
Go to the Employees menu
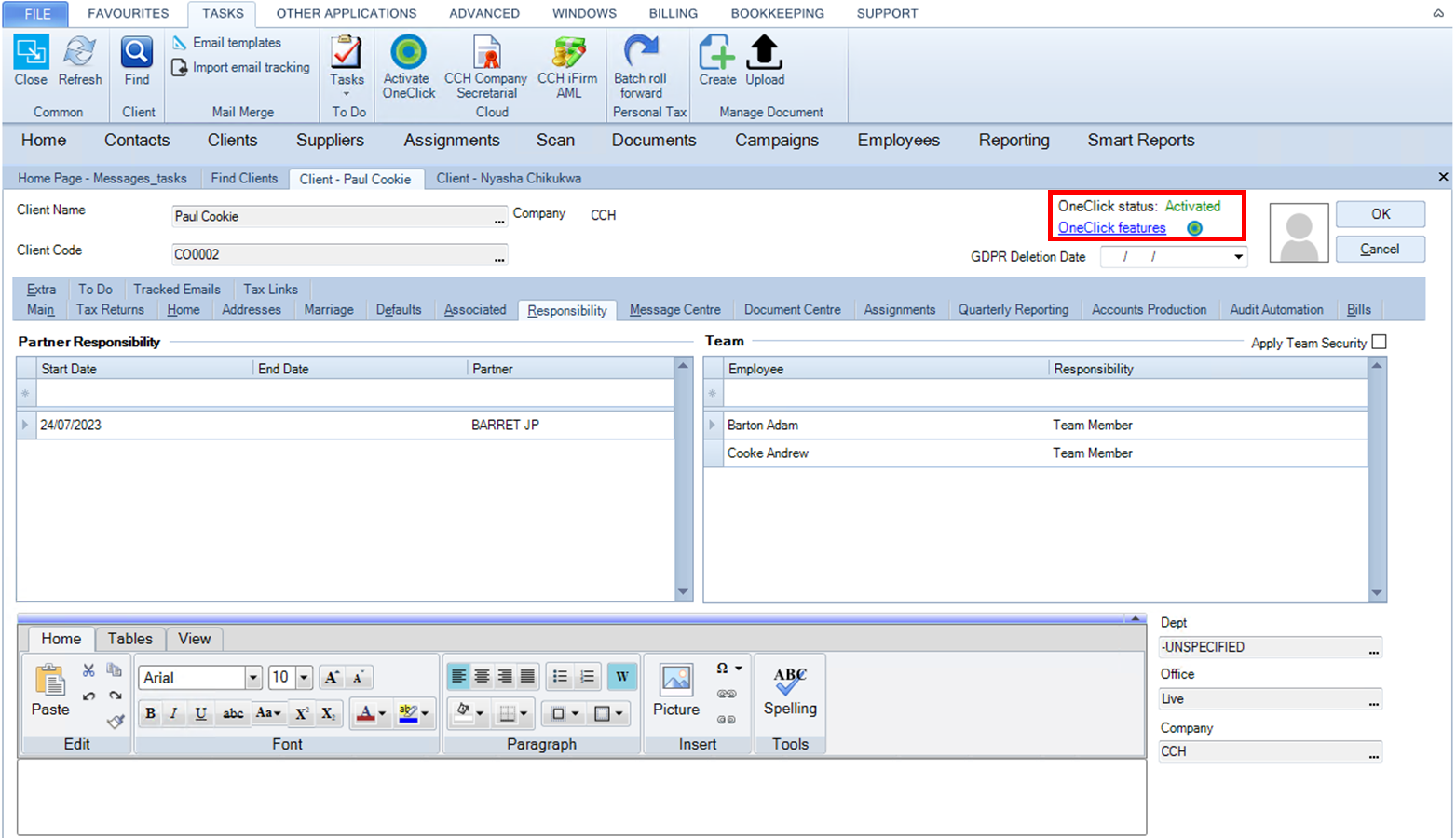pos(898,141)
